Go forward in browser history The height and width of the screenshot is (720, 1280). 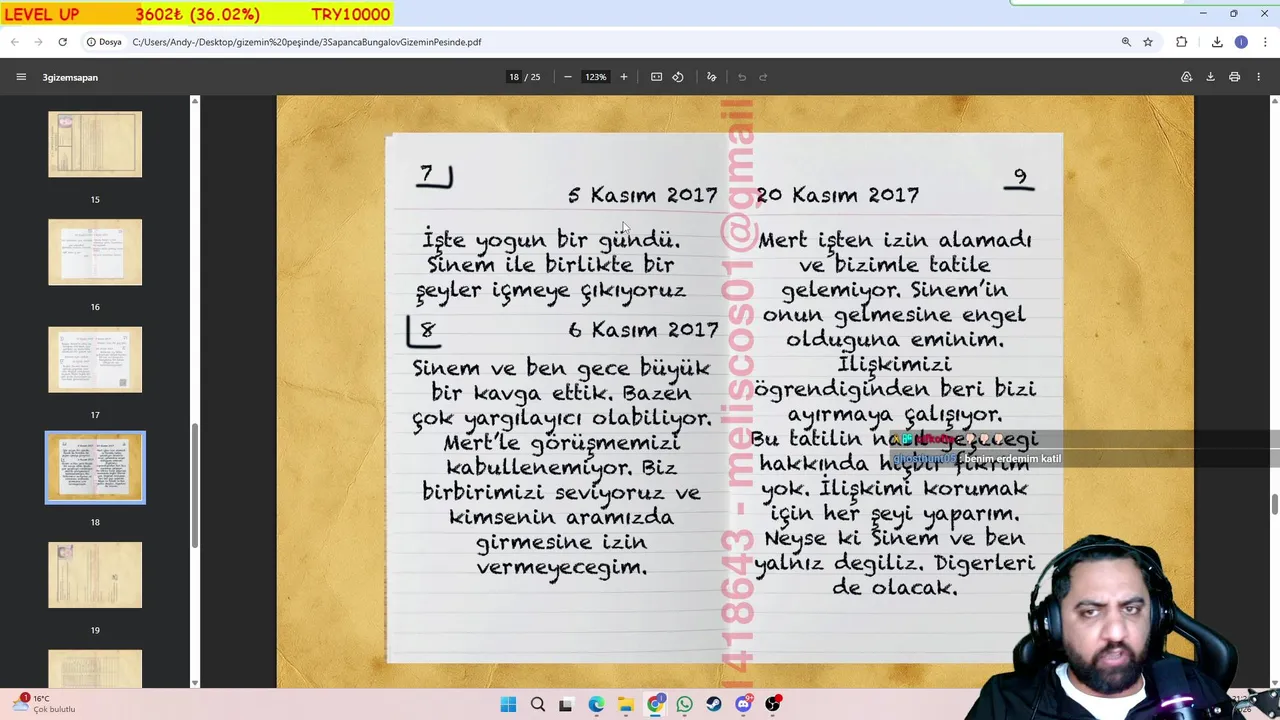point(38,42)
